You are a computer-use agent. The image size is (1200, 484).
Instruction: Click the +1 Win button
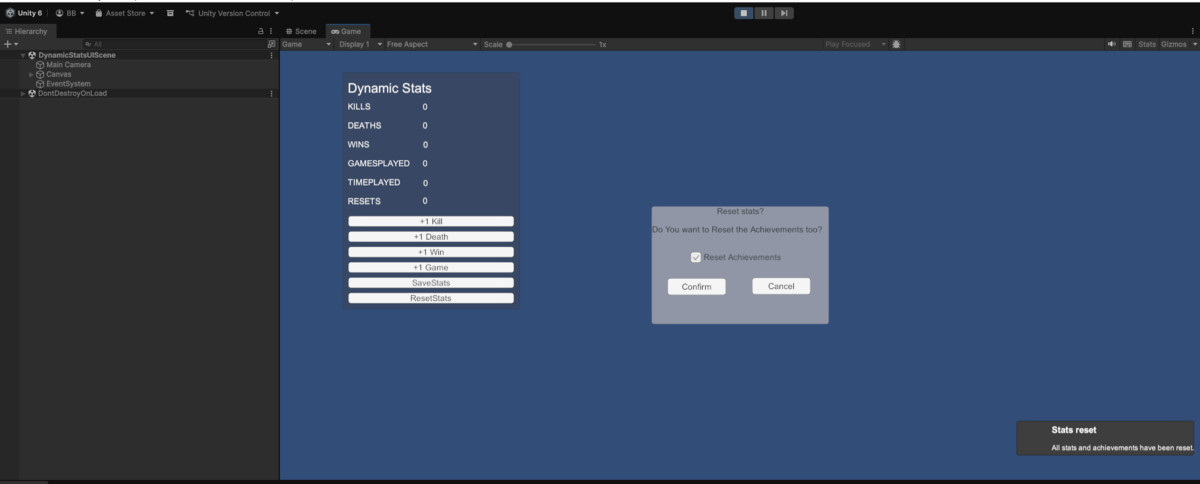click(431, 252)
